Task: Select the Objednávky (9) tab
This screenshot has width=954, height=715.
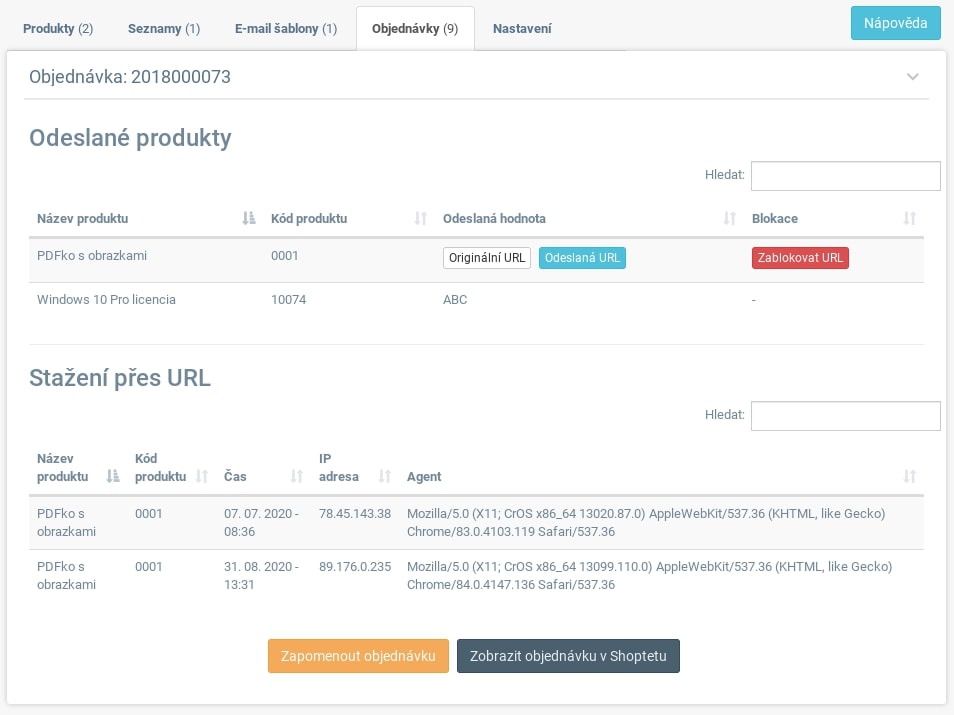Action: pyautogui.click(x=415, y=29)
